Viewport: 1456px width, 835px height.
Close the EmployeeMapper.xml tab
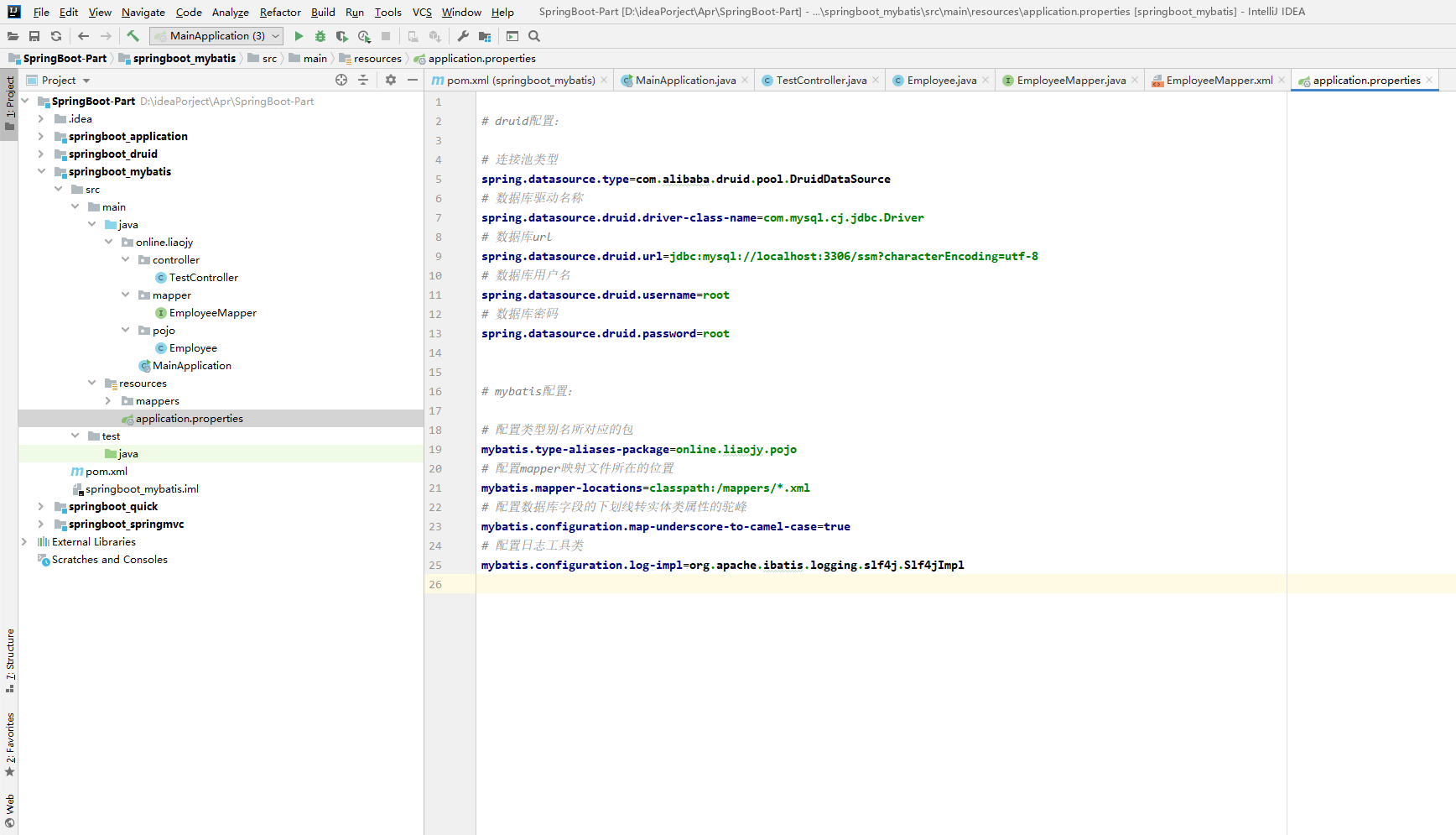(x=1282, y=80)
